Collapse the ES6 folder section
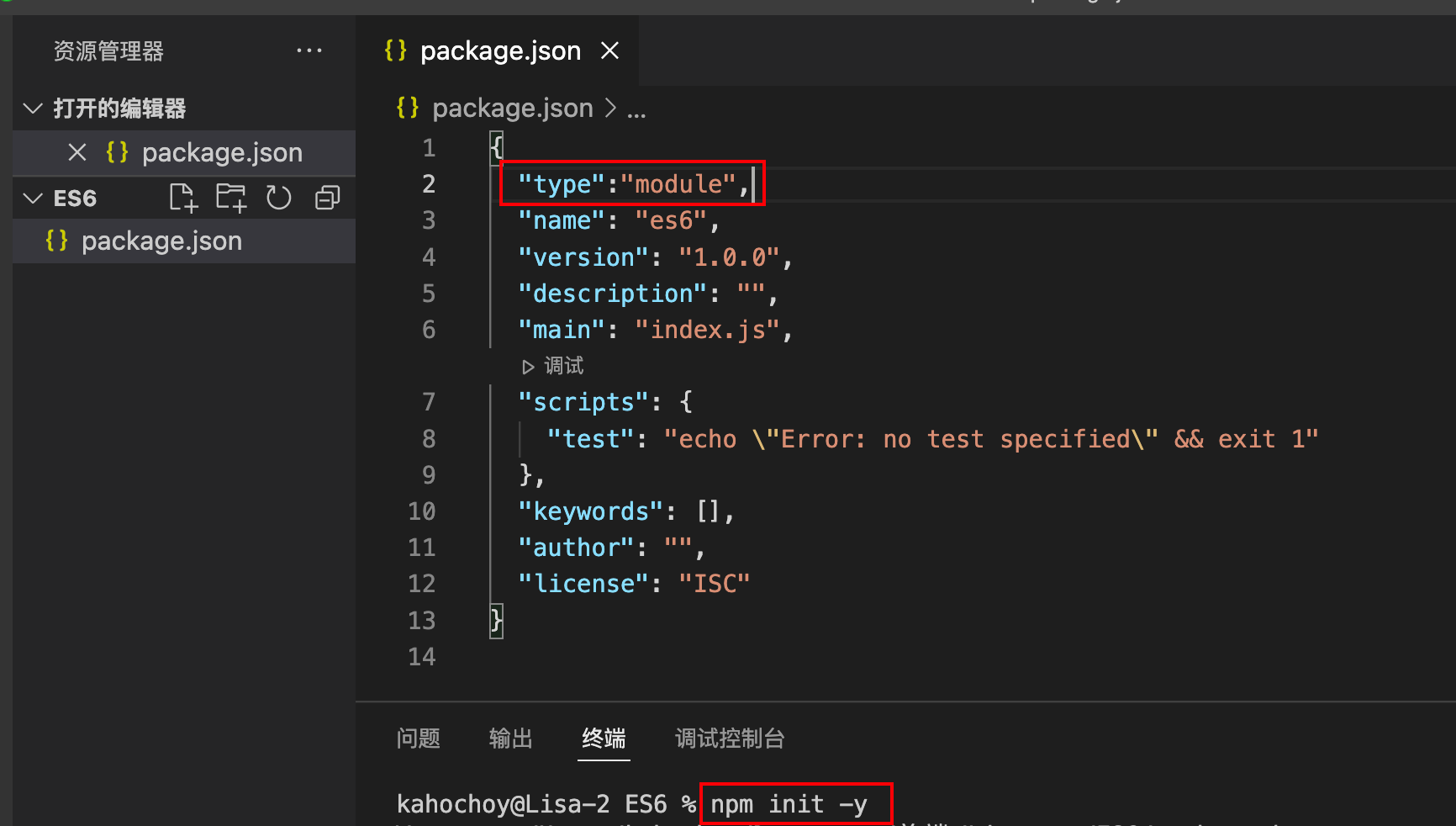 pyautogui.click(x=33, y=199)
